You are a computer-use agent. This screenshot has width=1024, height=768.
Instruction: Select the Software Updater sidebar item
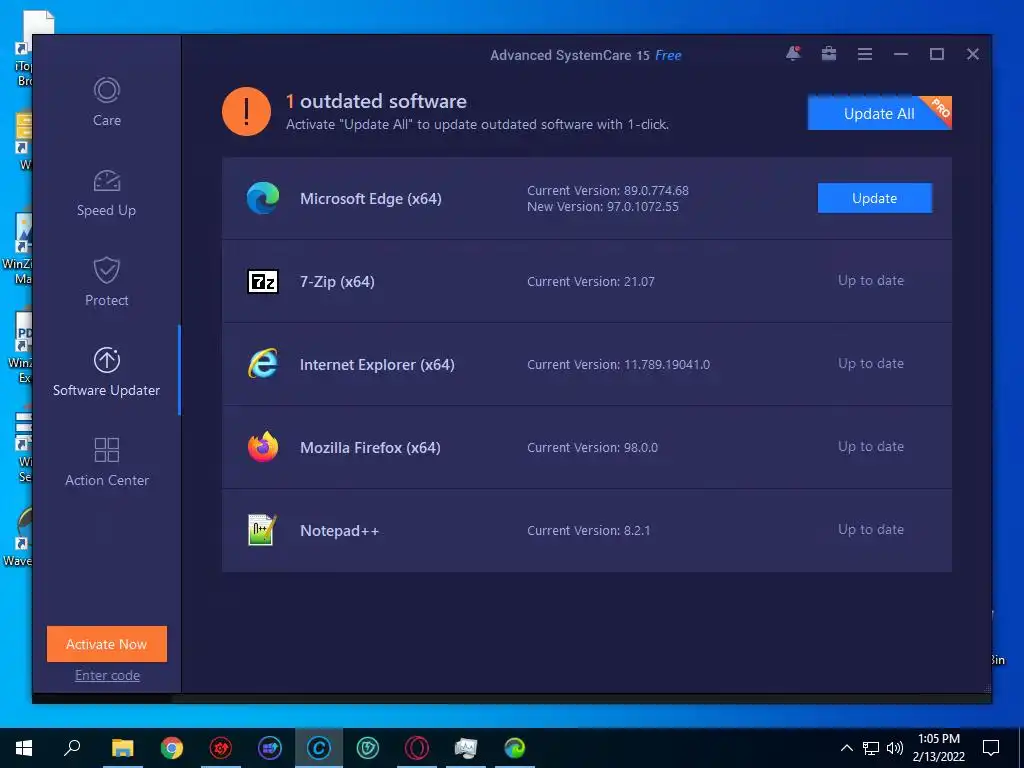tap(106, 372)
